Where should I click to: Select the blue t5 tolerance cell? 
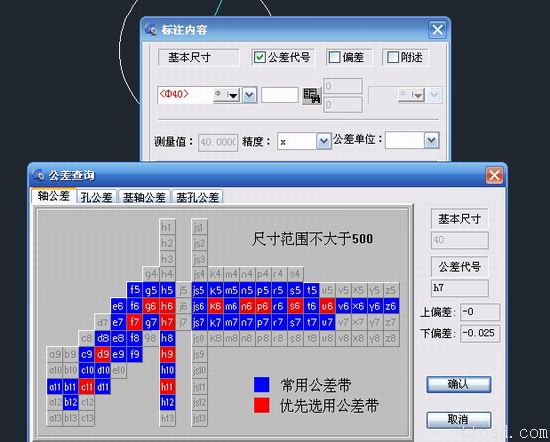[311, 290]
